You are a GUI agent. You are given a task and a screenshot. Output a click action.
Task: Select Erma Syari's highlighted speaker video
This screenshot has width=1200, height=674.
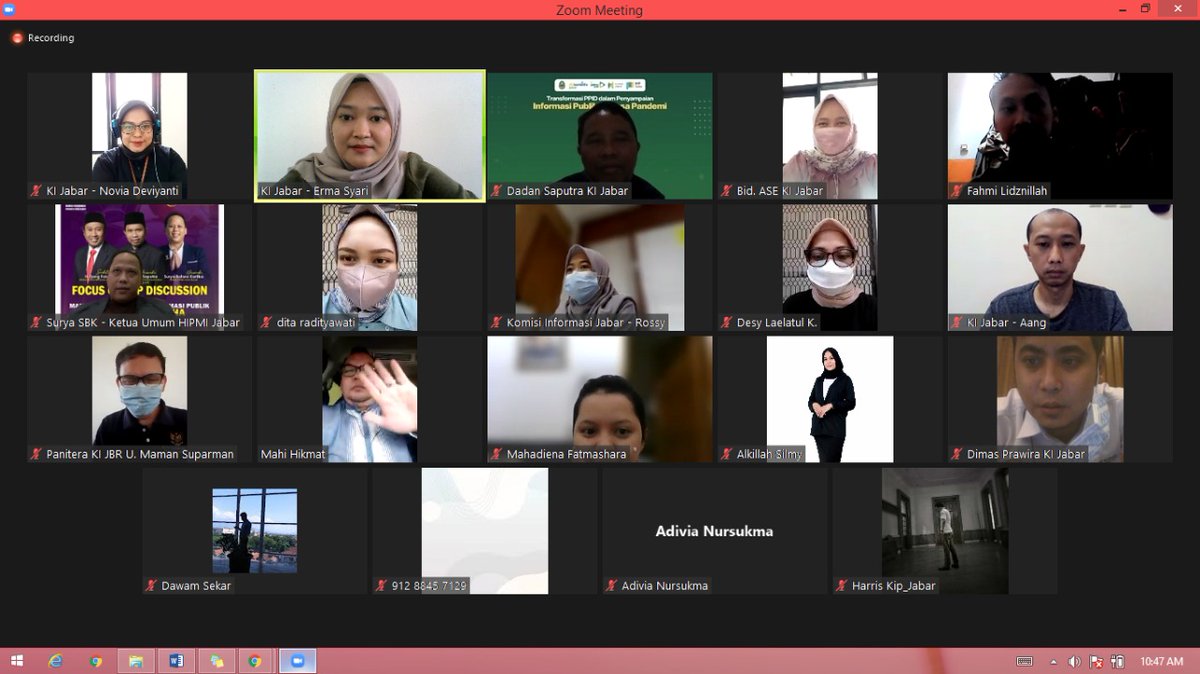pyautogui.click(x=370, y=136)
